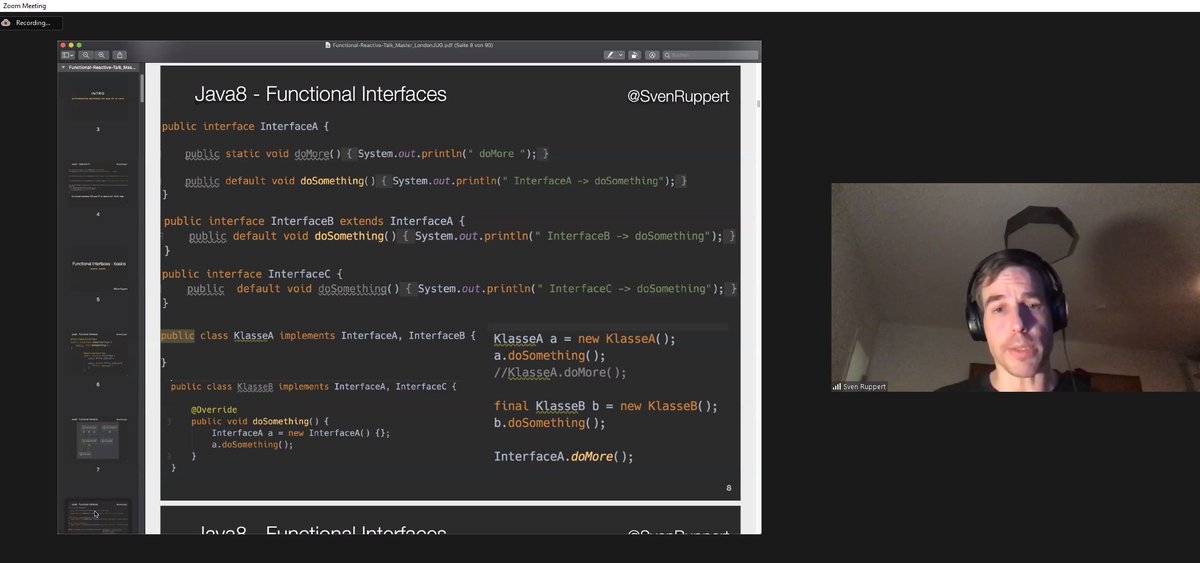Screen dimensions: 1200x563
Task: Select page 6 thumbnail in sidebar
Action: click(x=98, y=353)
